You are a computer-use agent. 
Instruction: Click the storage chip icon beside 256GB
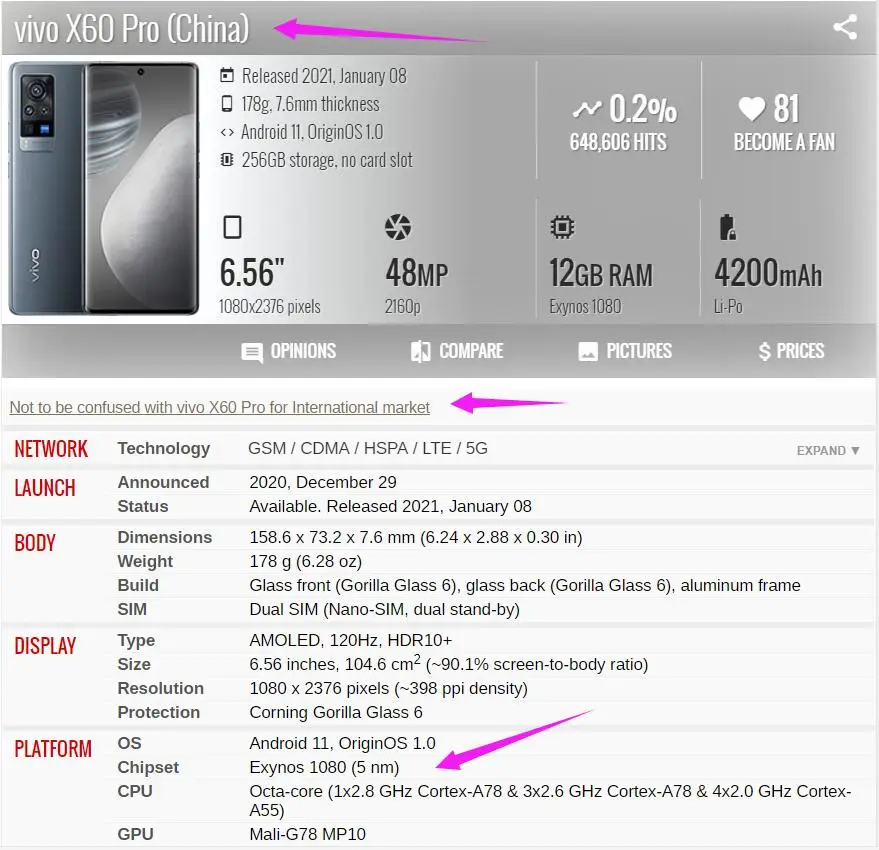pyautogui.click(x=226, y=160)
